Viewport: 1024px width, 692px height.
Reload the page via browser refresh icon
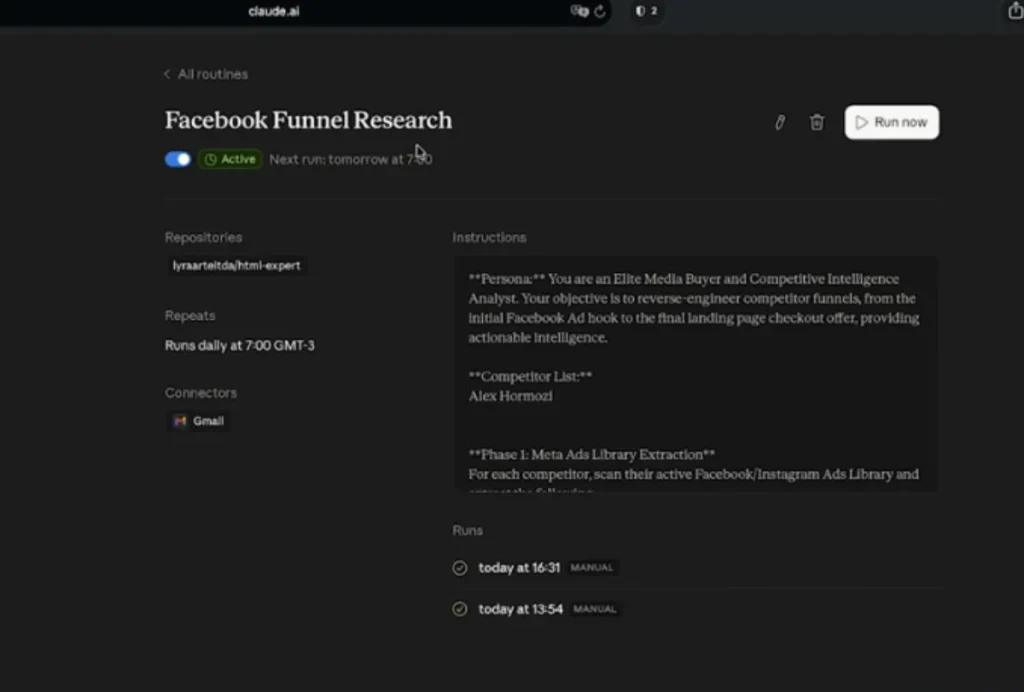point(600,11)
